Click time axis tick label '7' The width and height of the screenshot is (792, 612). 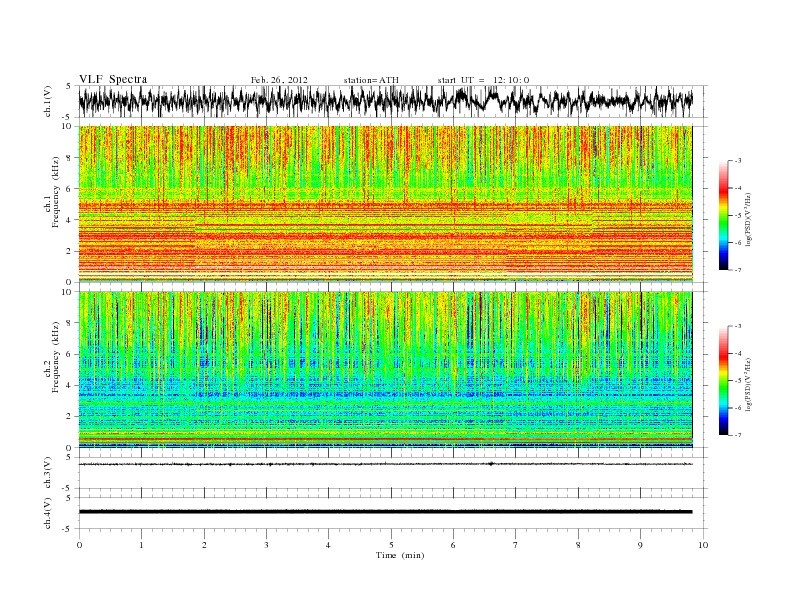(516, 545)
